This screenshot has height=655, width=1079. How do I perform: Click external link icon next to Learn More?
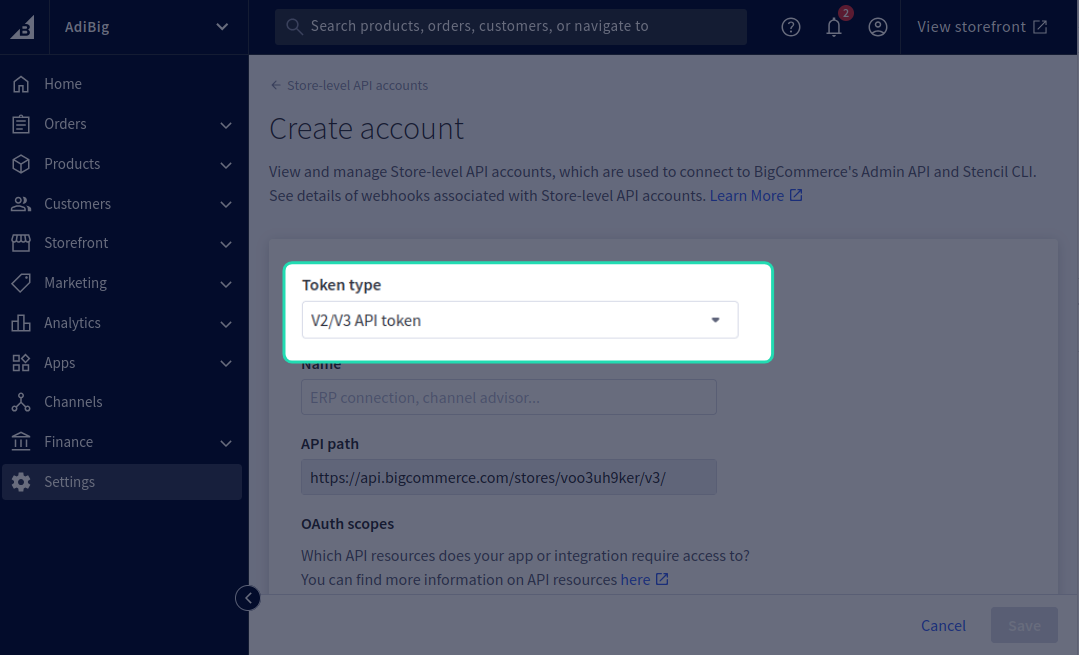pos(796,195)
